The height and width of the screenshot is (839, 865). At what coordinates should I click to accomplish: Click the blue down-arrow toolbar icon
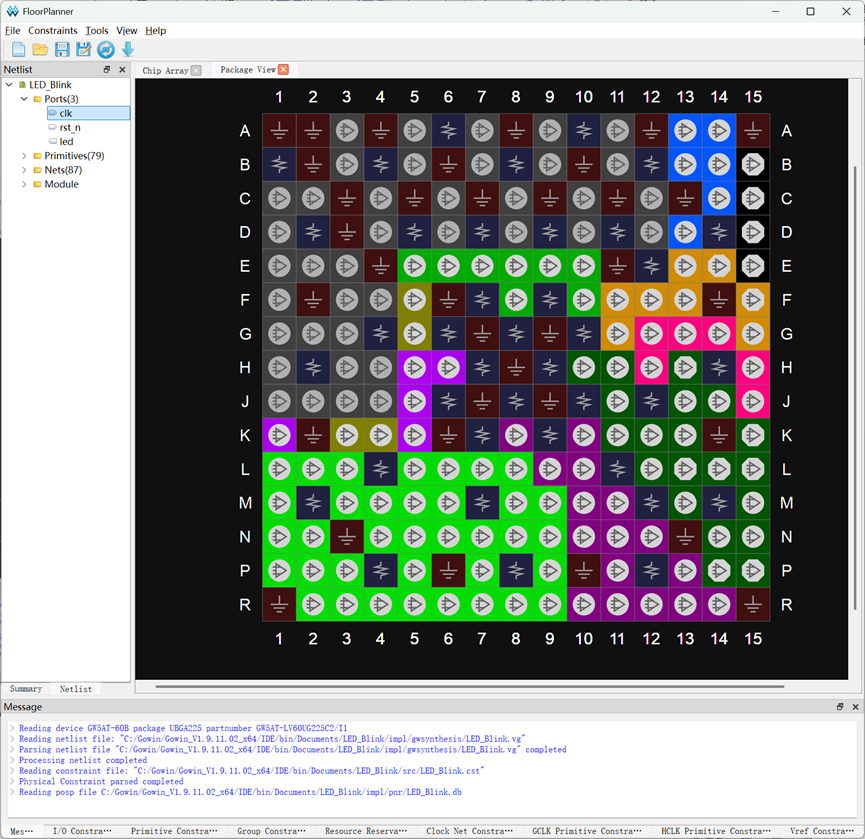[x=128, y=50]
